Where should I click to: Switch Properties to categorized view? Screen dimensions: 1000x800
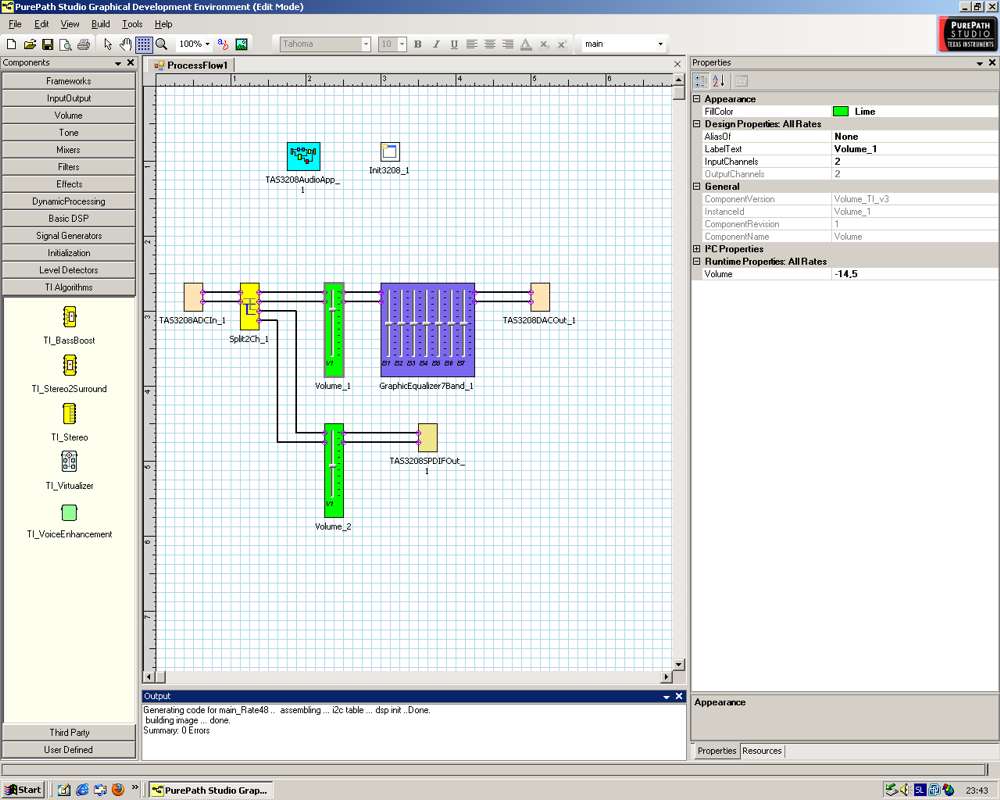(700, 81)
